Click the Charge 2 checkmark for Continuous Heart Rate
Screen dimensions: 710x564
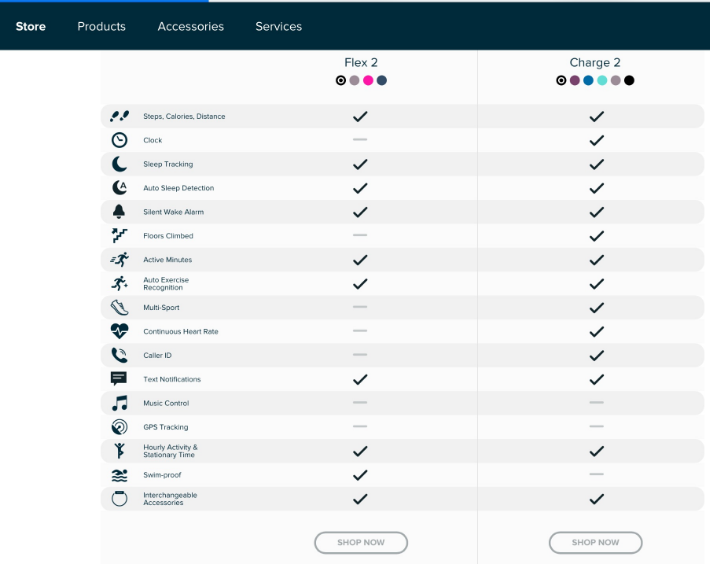pos(596,332)
